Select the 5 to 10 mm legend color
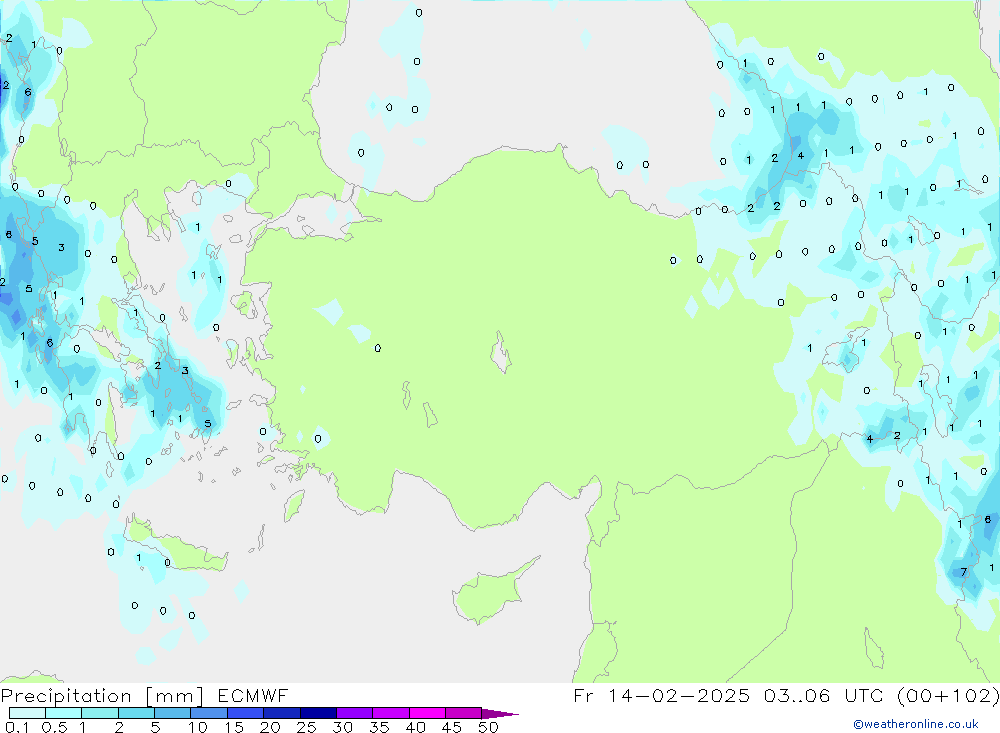 click(172, 713)
